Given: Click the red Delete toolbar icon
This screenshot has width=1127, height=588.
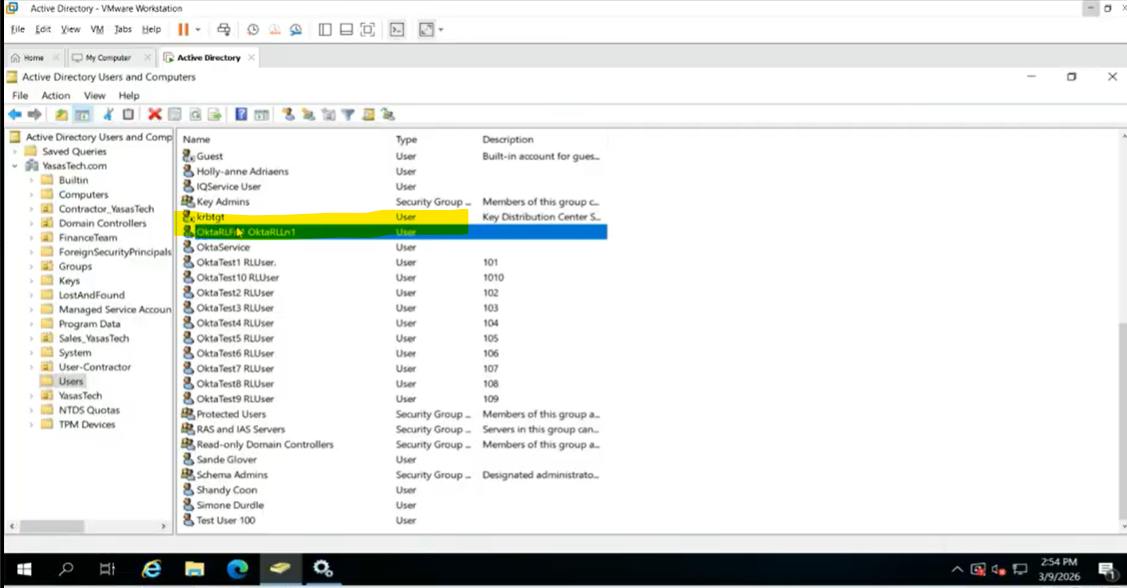Looking at the screenshot, I should pyautogui.click(x=154, y=115).
